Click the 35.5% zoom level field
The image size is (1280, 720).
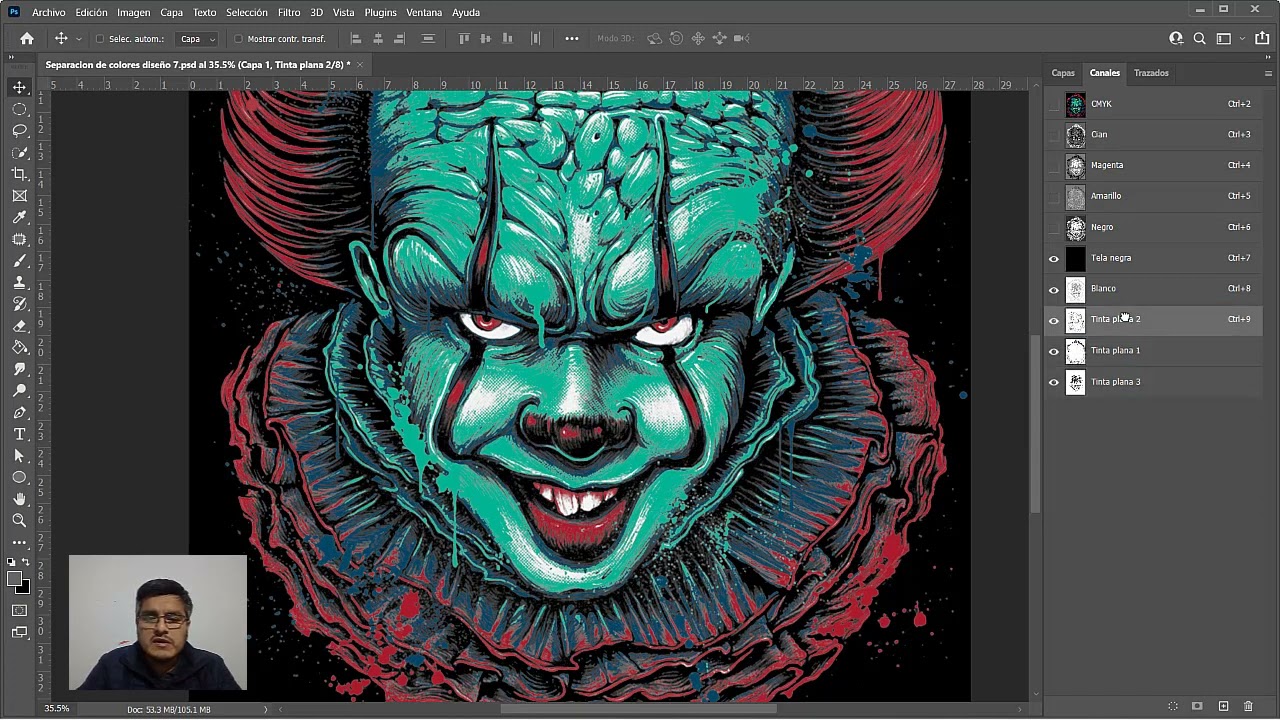pos(57,709)
